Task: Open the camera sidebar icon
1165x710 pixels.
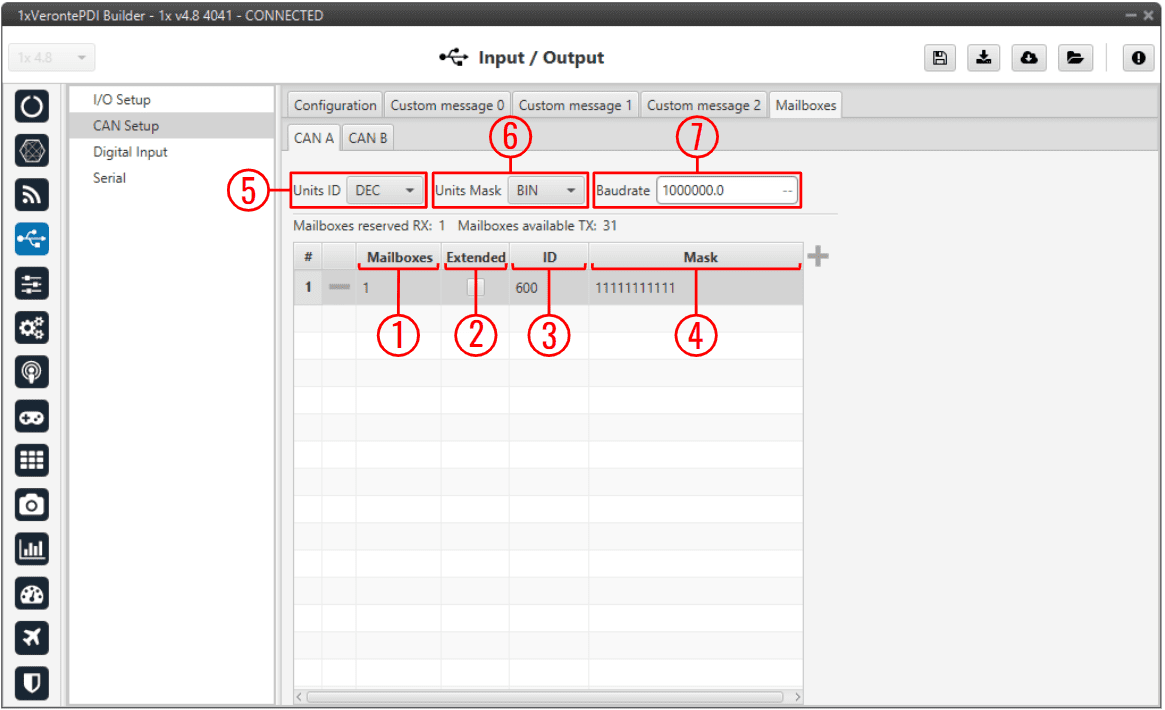Action: point(32,505)
